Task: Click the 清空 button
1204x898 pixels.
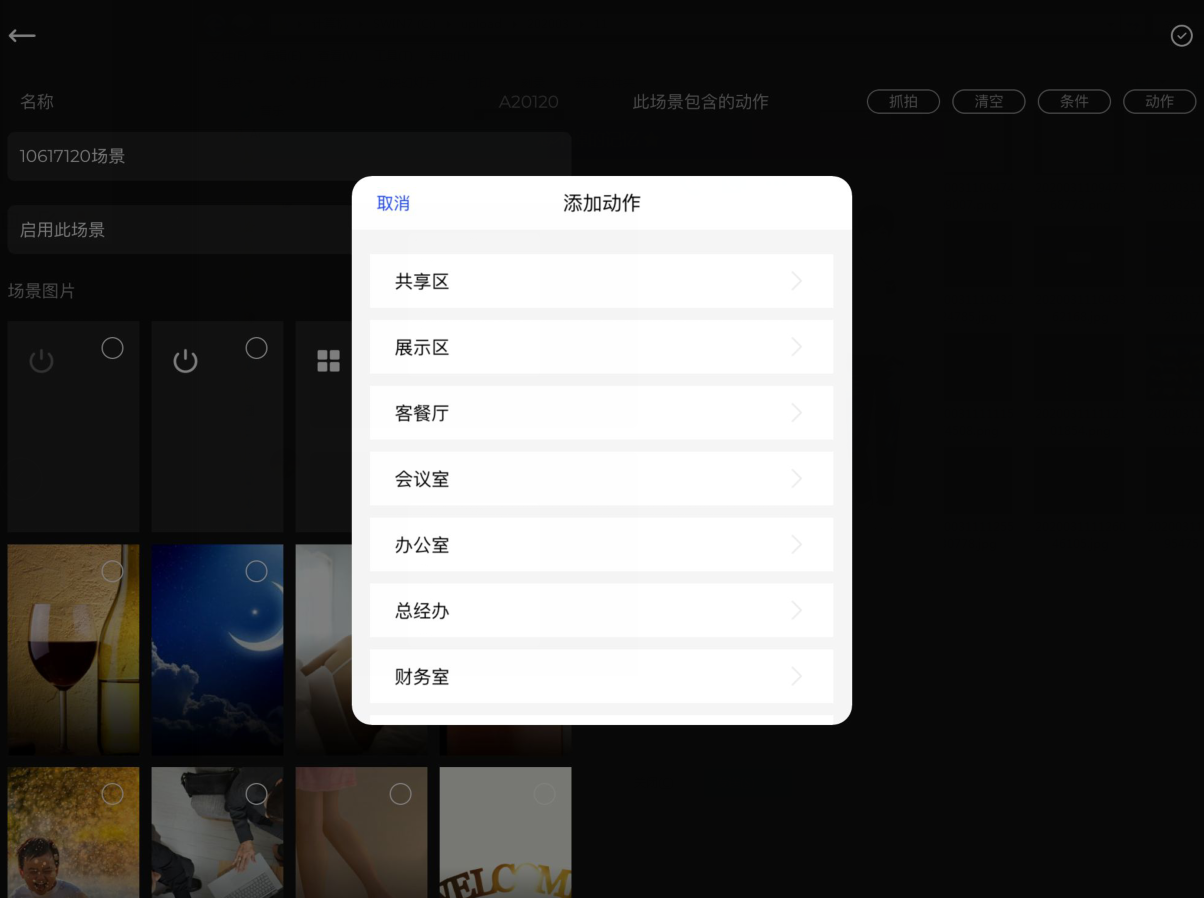Action: [988, 102]
